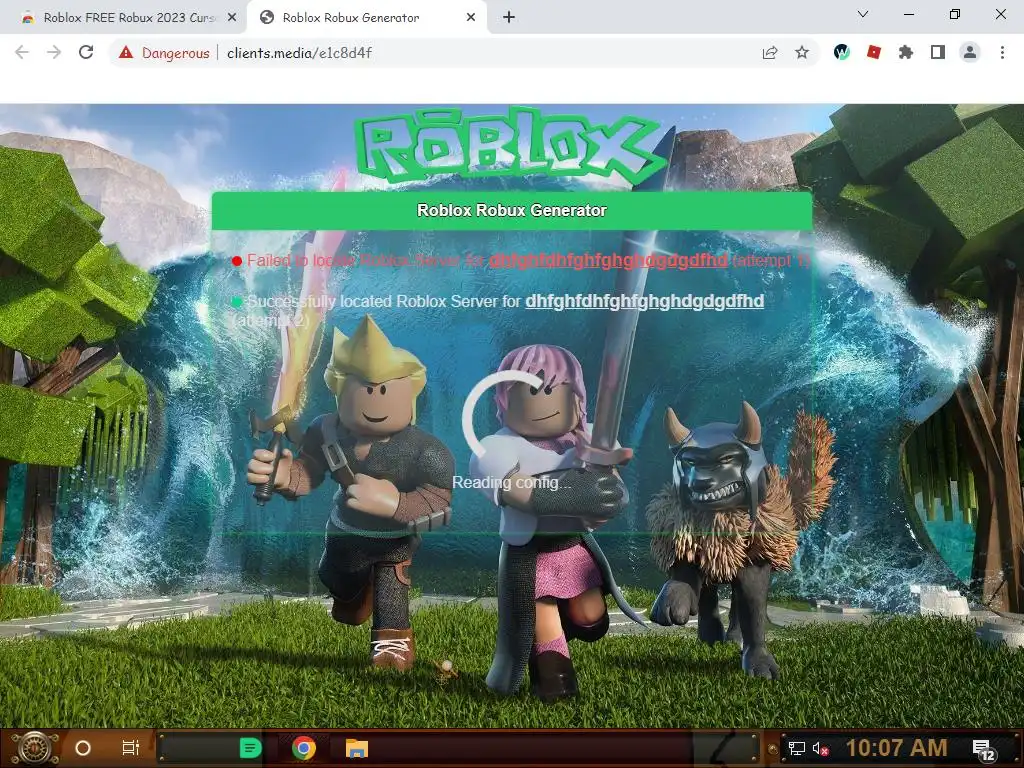
Task: Share this page via the share icon
Action: tap(770, 53)
